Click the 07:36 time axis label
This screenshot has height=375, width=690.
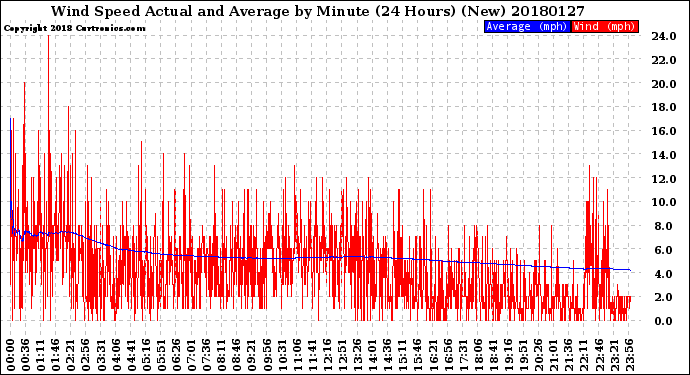(207, 355)
